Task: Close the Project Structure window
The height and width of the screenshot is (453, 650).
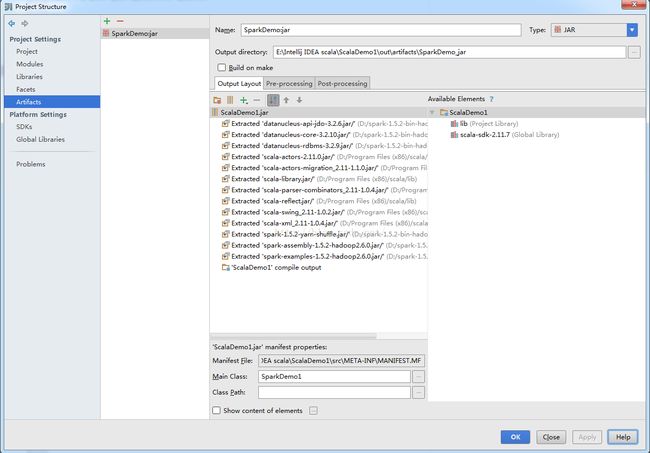Action: click(x=634, y=4)
